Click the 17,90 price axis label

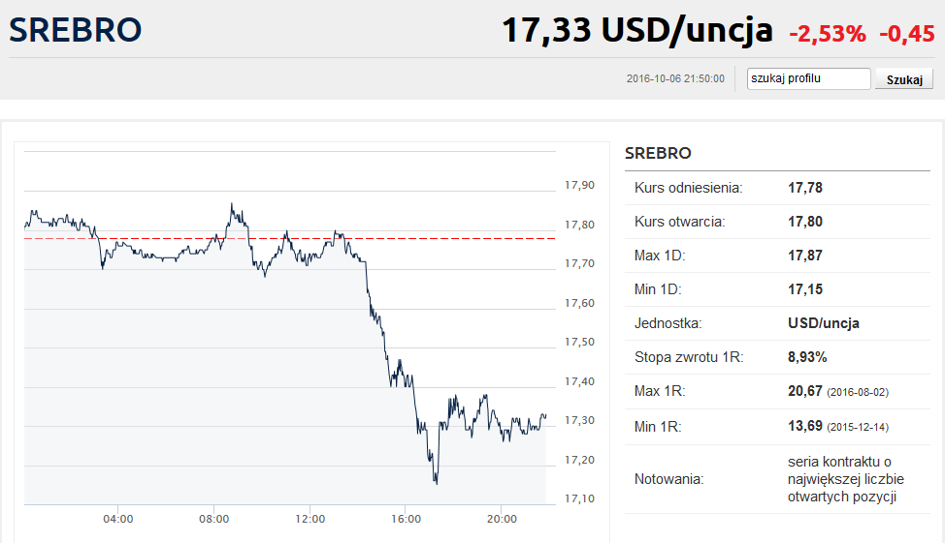[x=579, y=185]
